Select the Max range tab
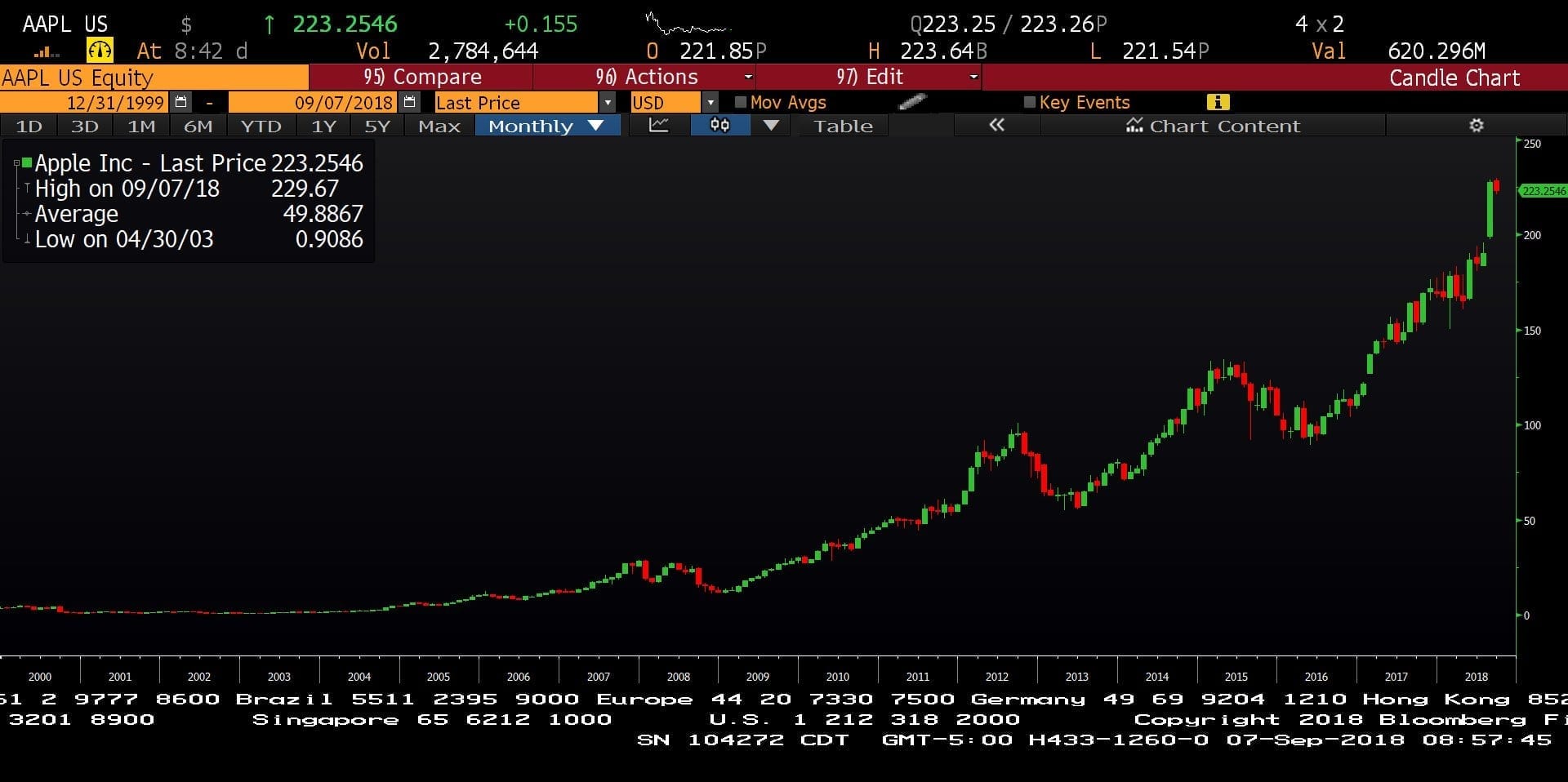This screenshot has width=1568, height=782. click(439, 126)
